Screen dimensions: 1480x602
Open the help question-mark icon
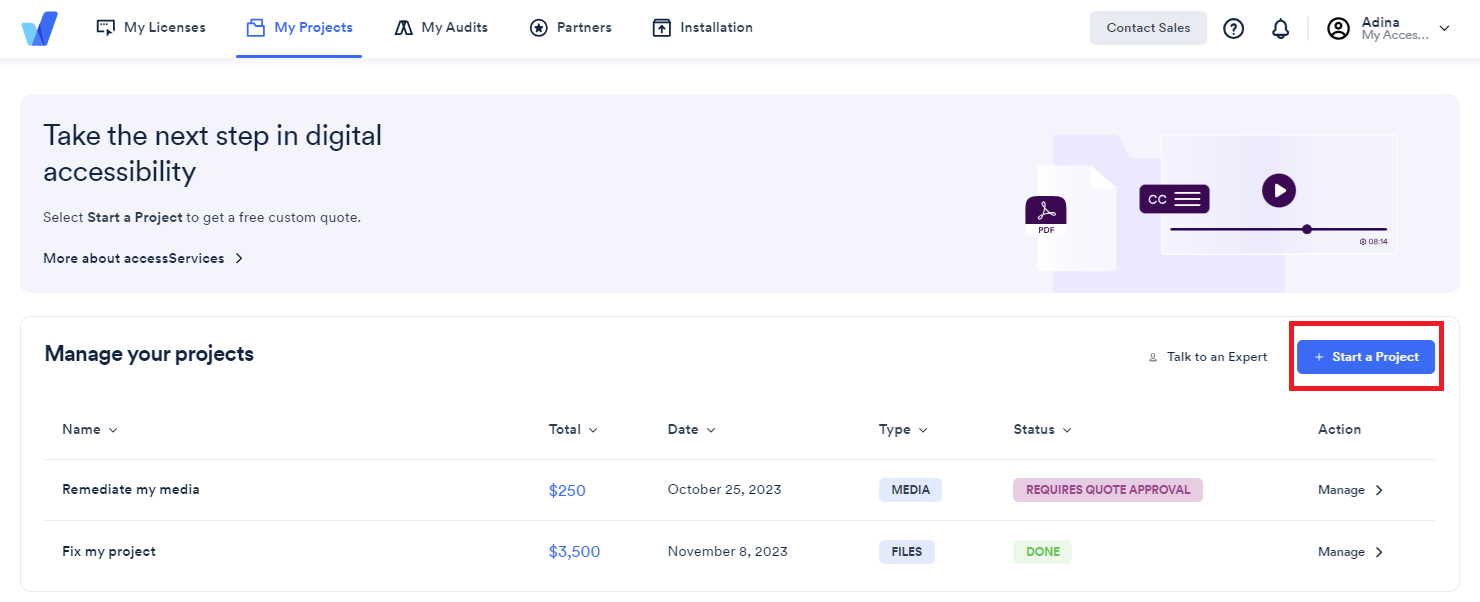(1233, 28)
